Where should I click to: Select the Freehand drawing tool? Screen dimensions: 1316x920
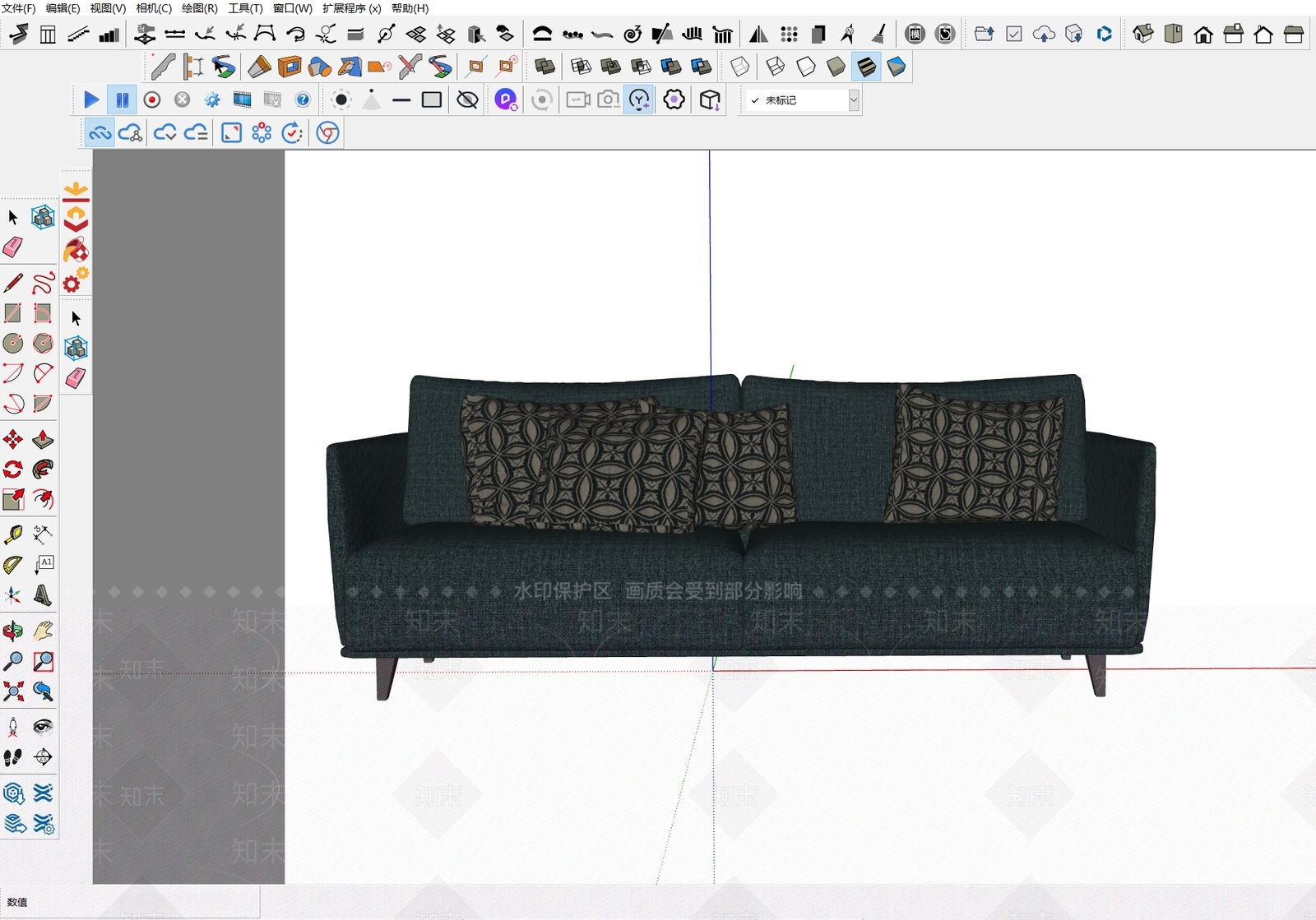click(x=44, y=283)
